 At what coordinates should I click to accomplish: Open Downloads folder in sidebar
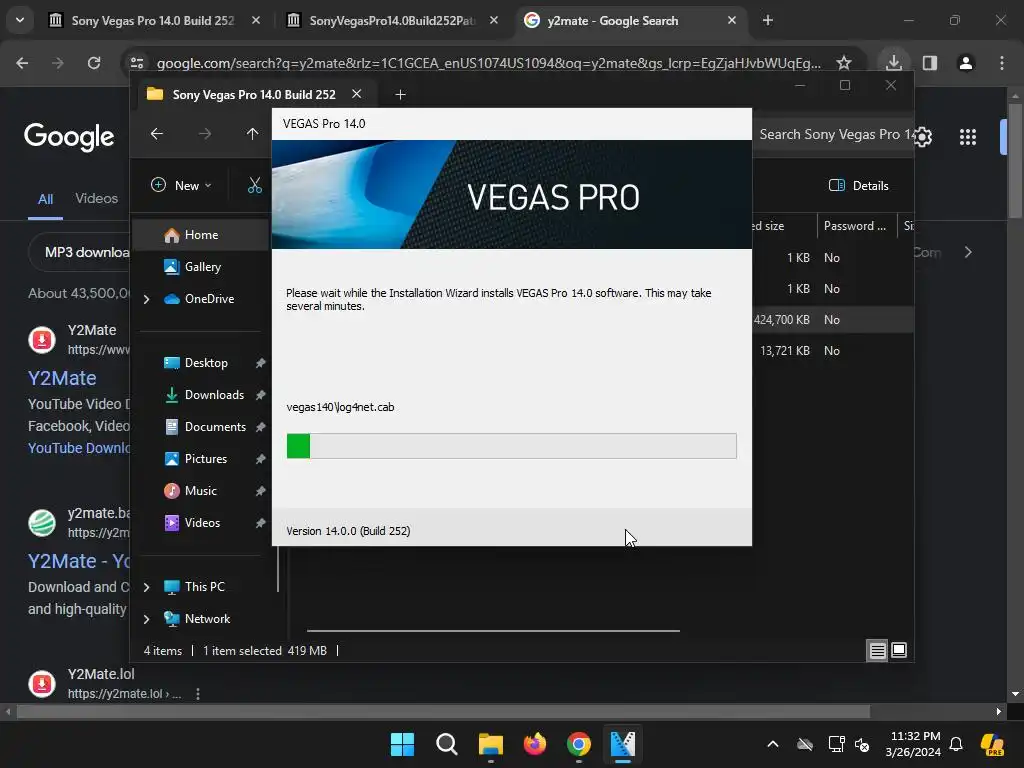point(214,395)
